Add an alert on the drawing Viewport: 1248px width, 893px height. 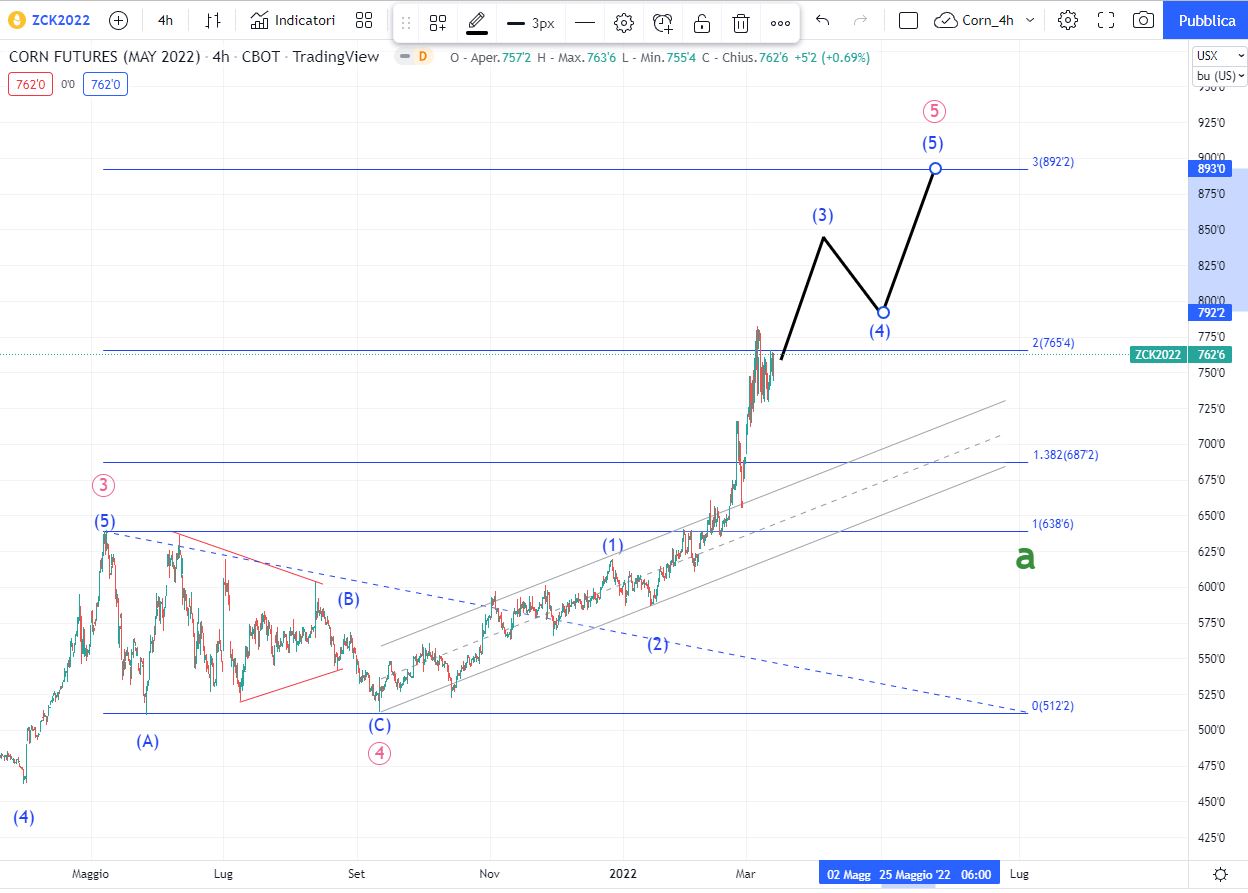tap(663, 22)
